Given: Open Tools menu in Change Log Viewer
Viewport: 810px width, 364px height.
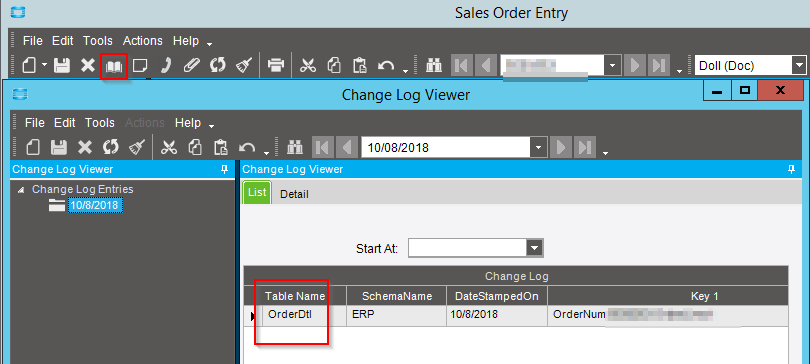Looking at the screenshot, I should tap(100, 123).
